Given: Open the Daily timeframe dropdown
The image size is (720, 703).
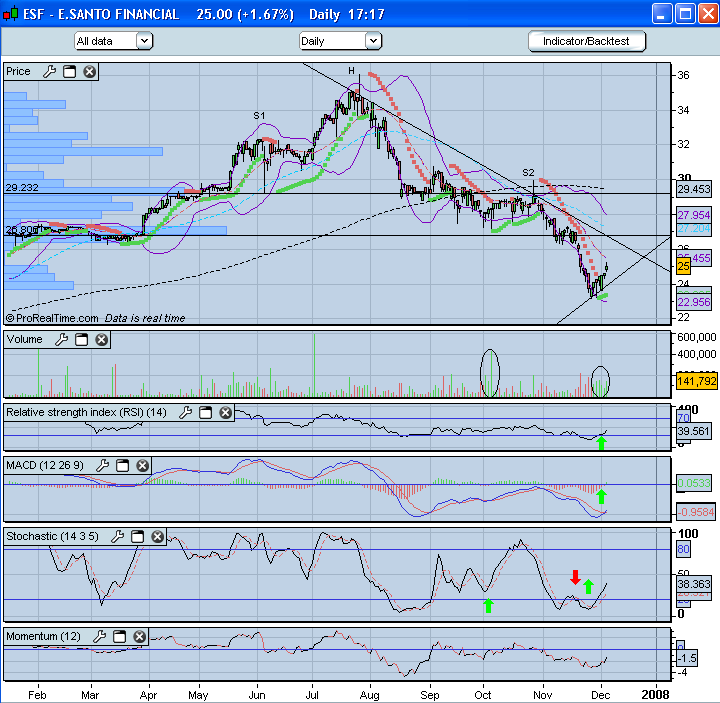Looking at the screenshot, I should [340, 41].
